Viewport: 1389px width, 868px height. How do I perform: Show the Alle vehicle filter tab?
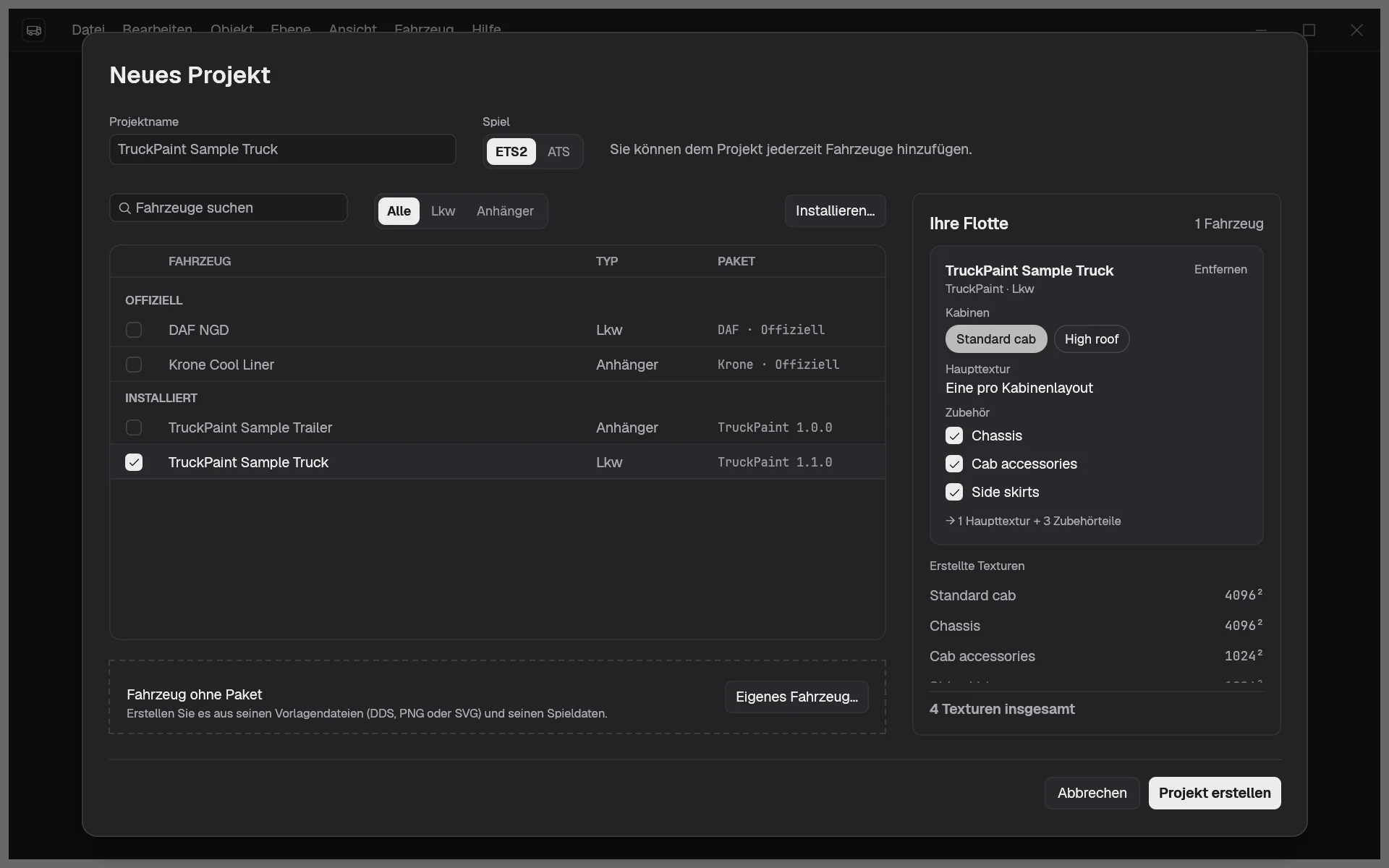(x=399, y=211)
